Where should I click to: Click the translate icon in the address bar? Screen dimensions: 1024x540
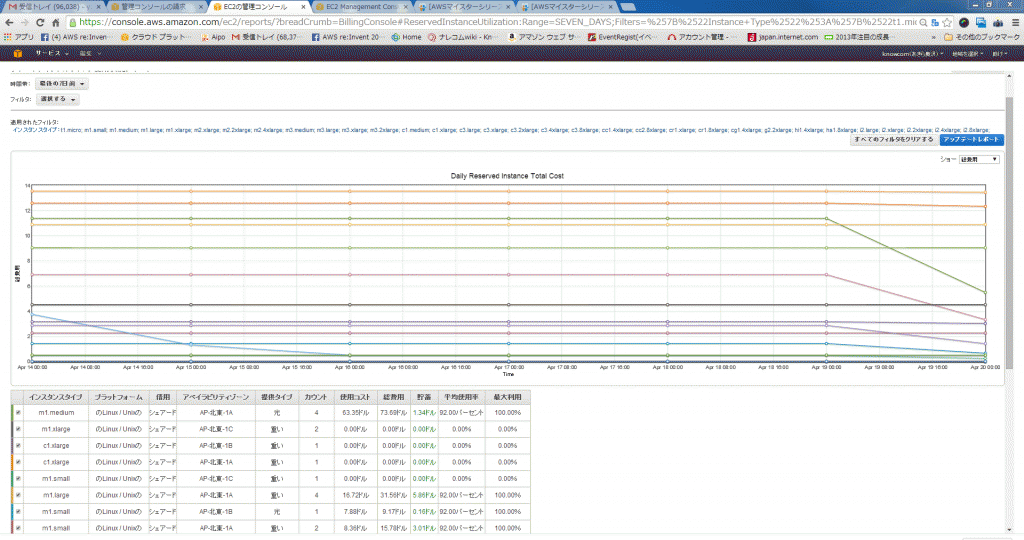pyautogui.click(x=935, y=22)
